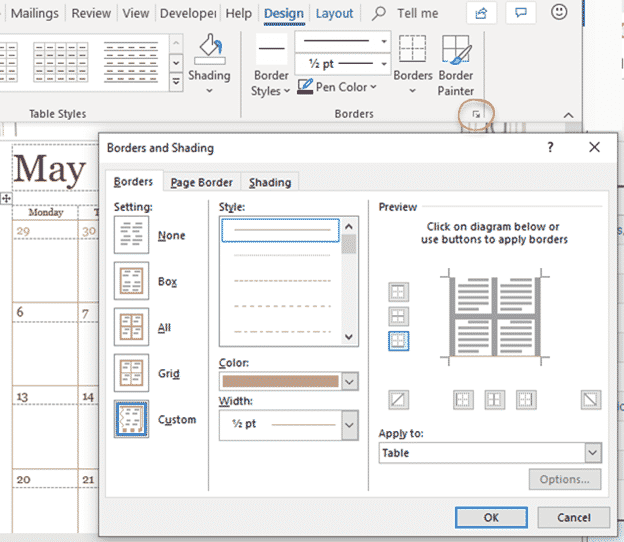Click the Borders dialog launcher arrow
Image resolution: width=624 pixels, height=542 pixels.
[x=477, y=116]
